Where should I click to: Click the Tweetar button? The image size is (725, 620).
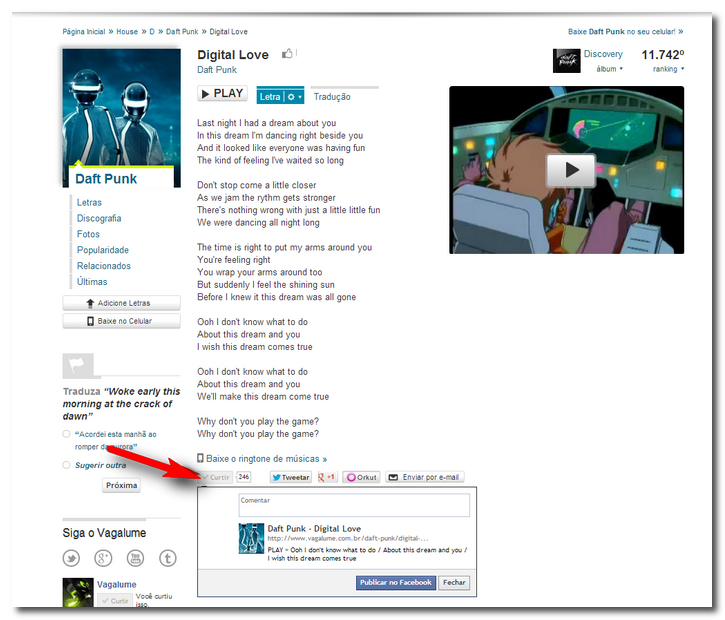click(291, 477)
